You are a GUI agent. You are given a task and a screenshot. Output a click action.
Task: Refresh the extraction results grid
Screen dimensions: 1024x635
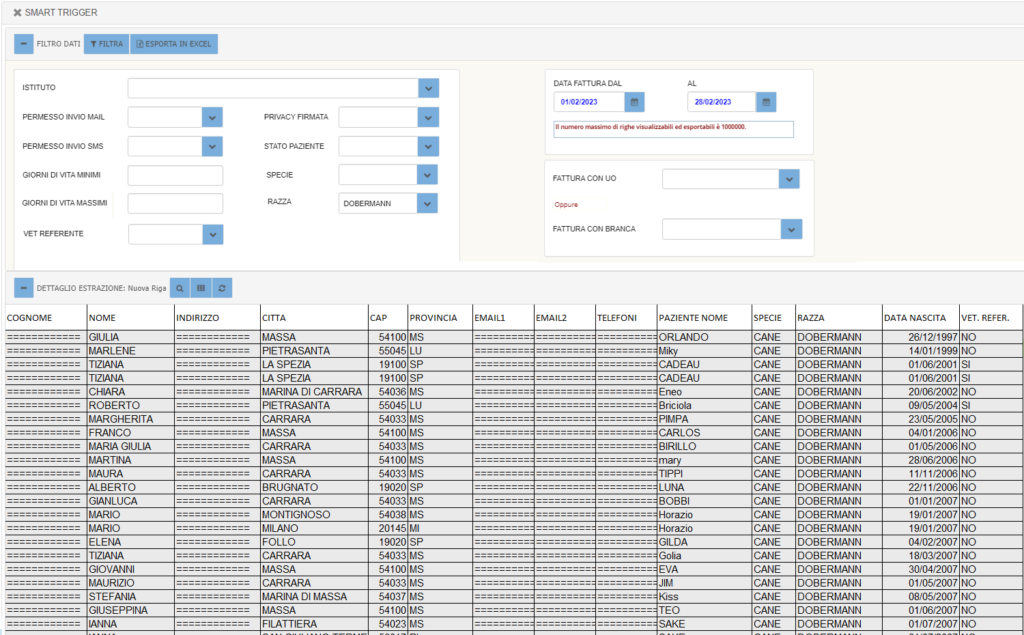tap(222, 288)
